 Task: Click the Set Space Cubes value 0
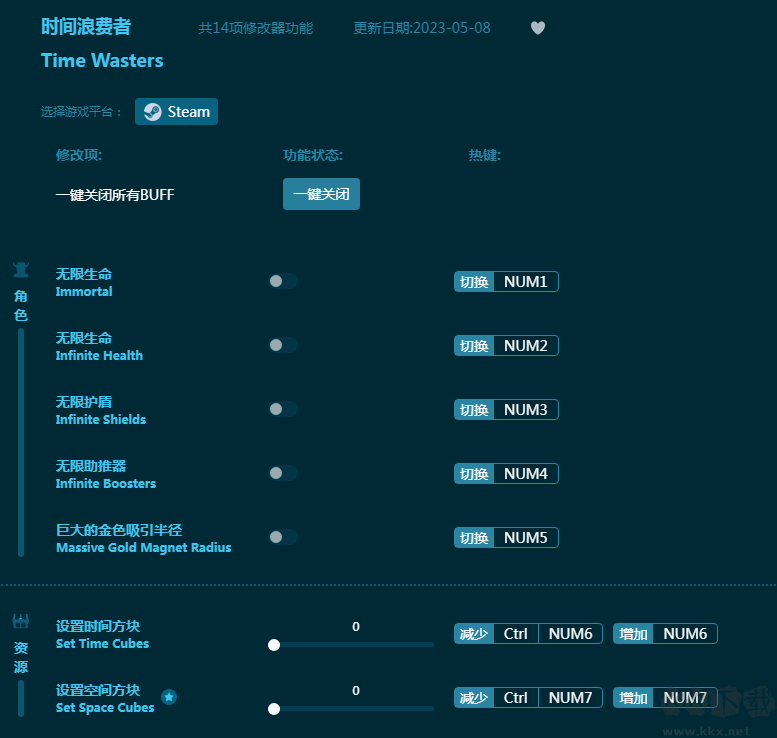356,690
